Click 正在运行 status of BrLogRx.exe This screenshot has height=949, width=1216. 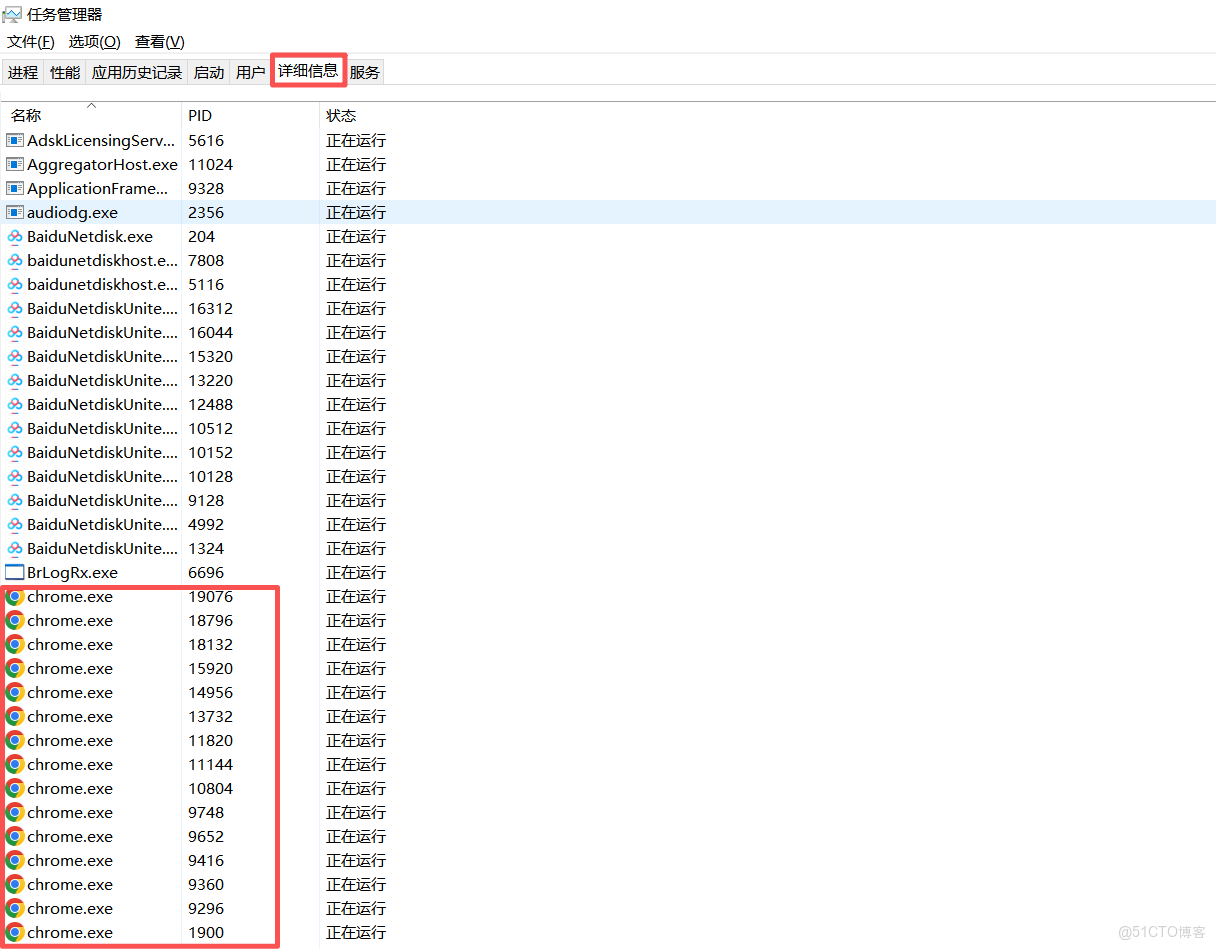point(356,572)
